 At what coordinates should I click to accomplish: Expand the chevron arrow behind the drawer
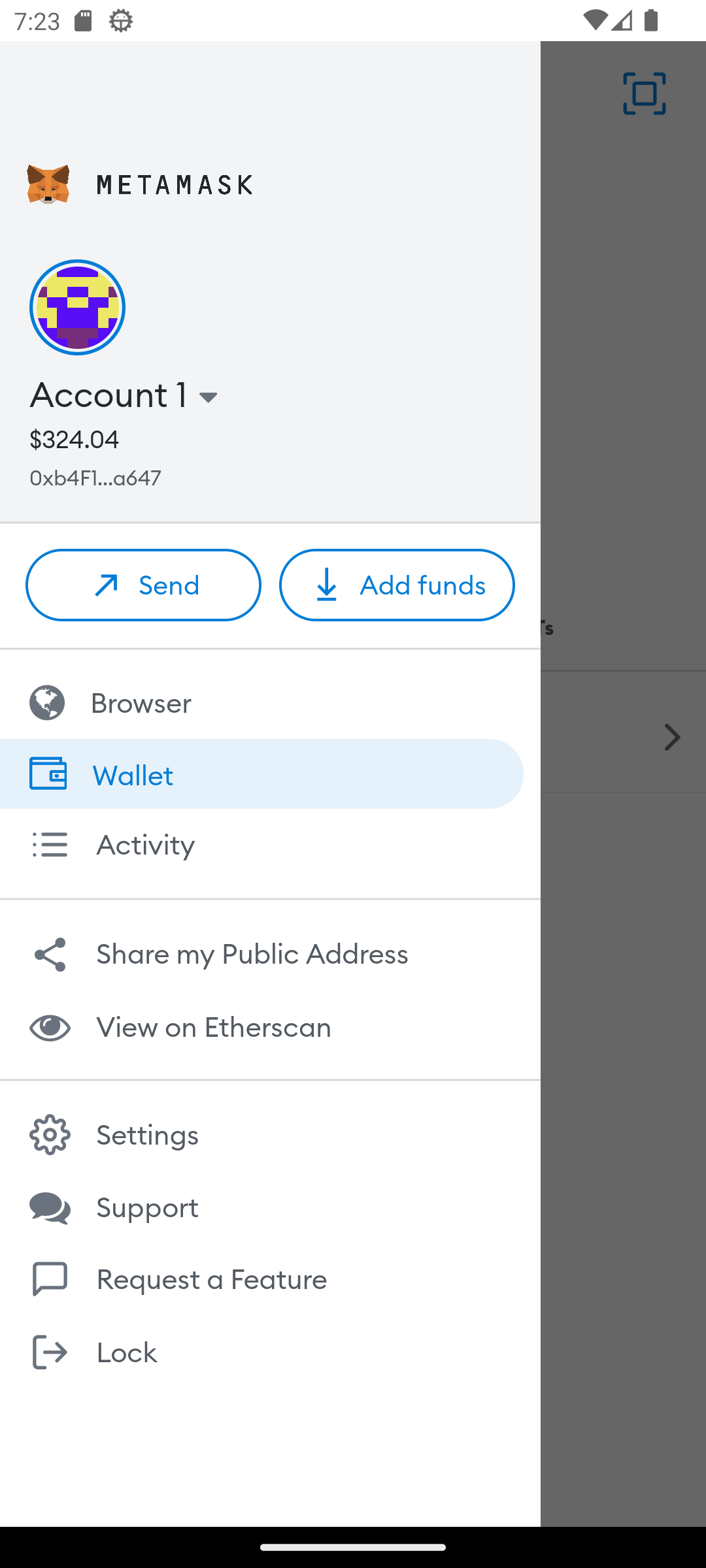pyautogui.click(x=672, y=737)
